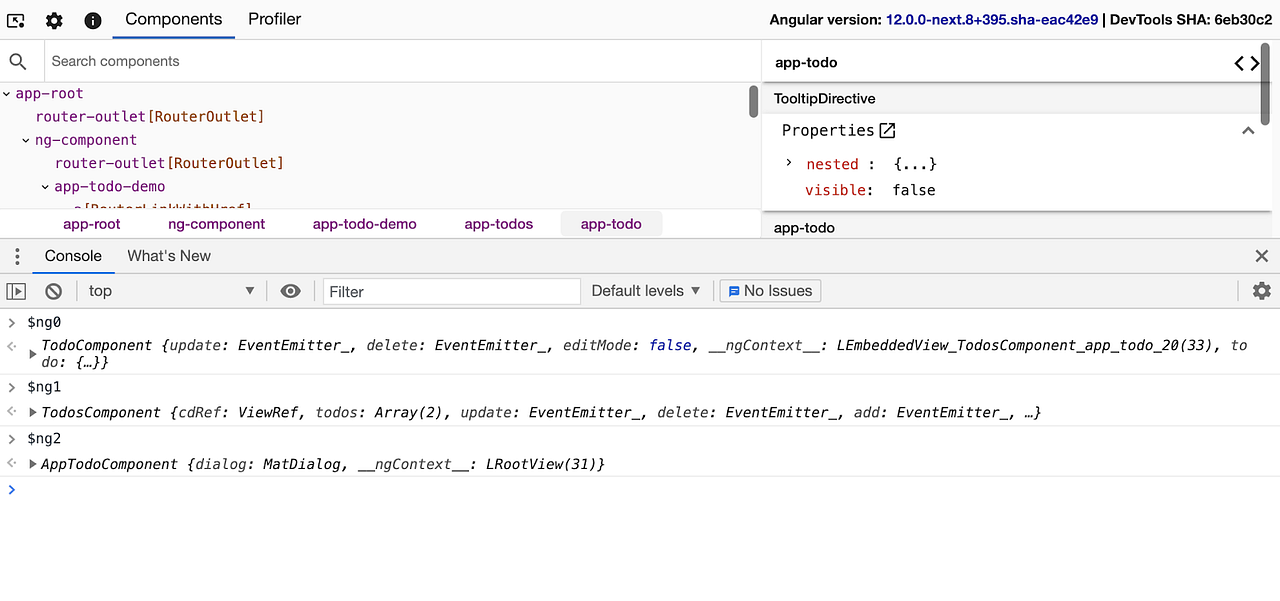Open the What's New tab
The height and width of the screenshot is (601, 1280).
pos(168,256)
